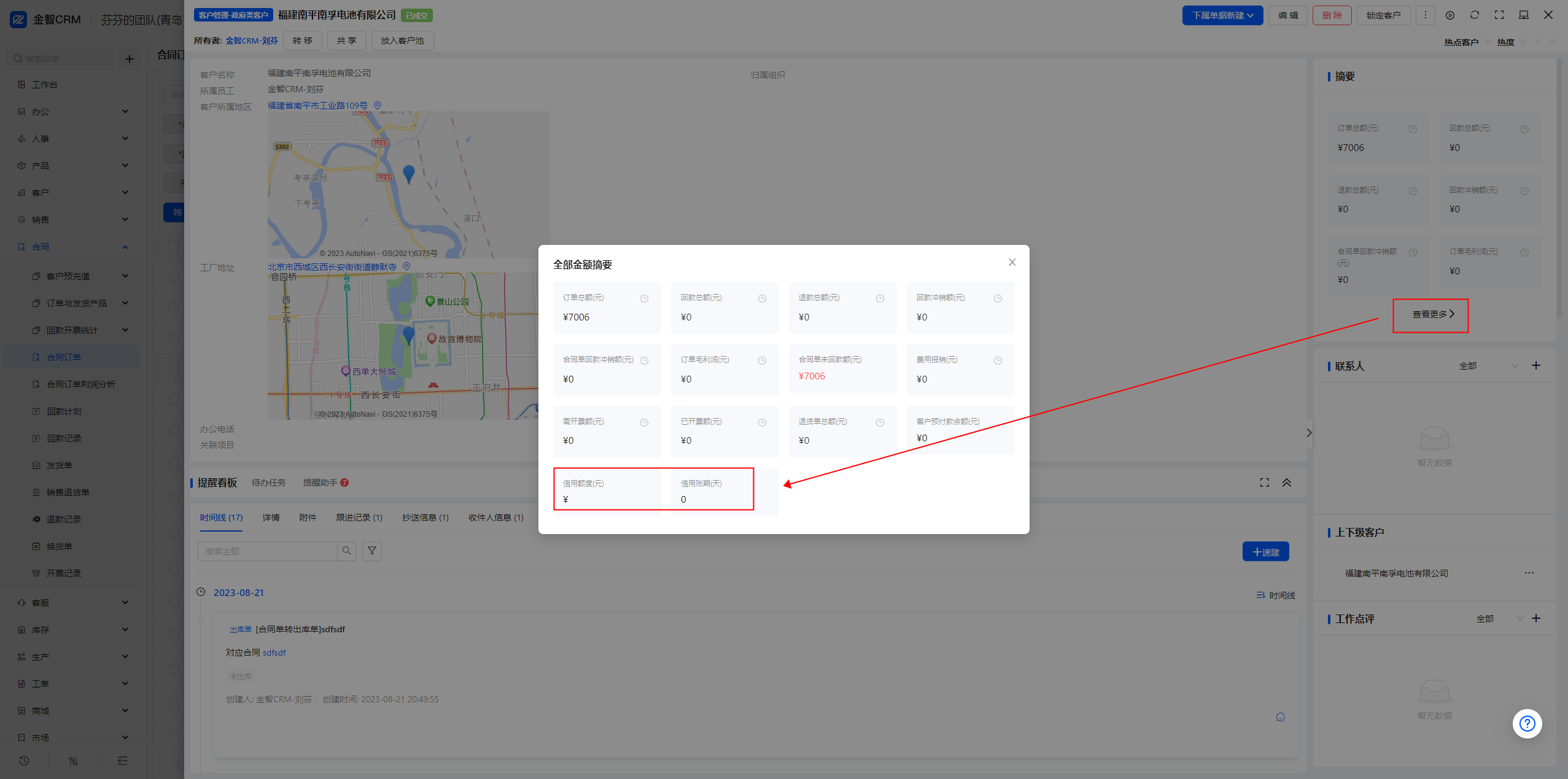Click the history clock icon at sidebar bottom
The image size is (1568, 779).
tap(25, 761)
